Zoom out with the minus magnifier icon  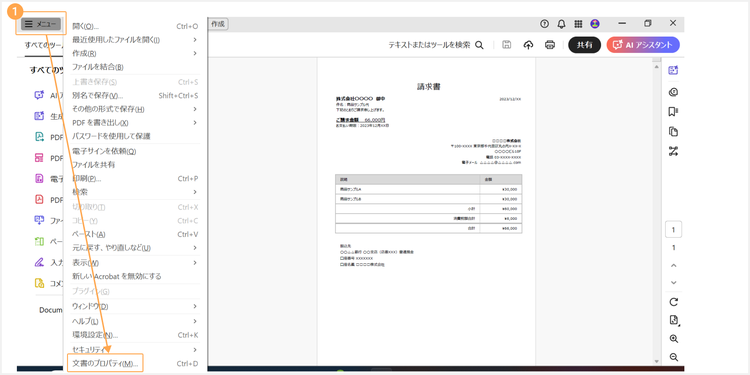pos(673,357)
